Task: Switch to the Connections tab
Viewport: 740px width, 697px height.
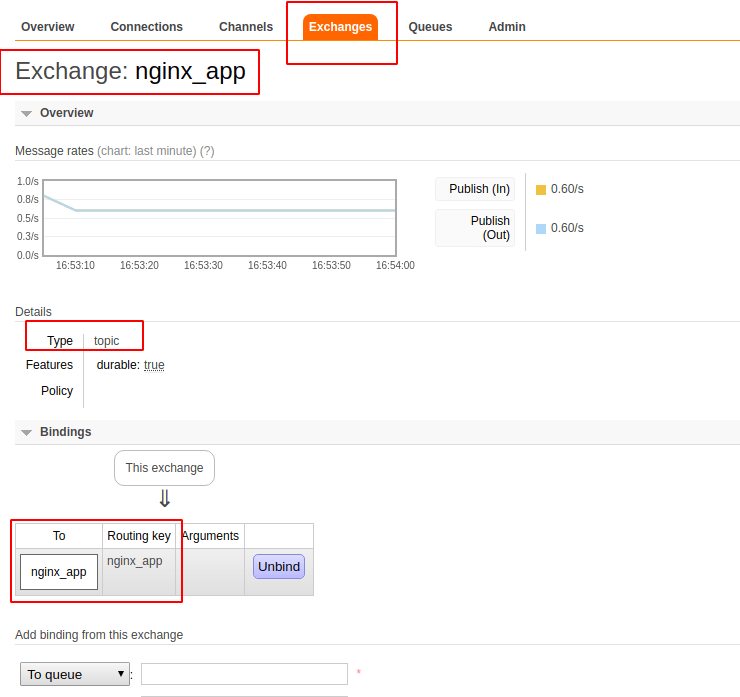Action: 146,27
